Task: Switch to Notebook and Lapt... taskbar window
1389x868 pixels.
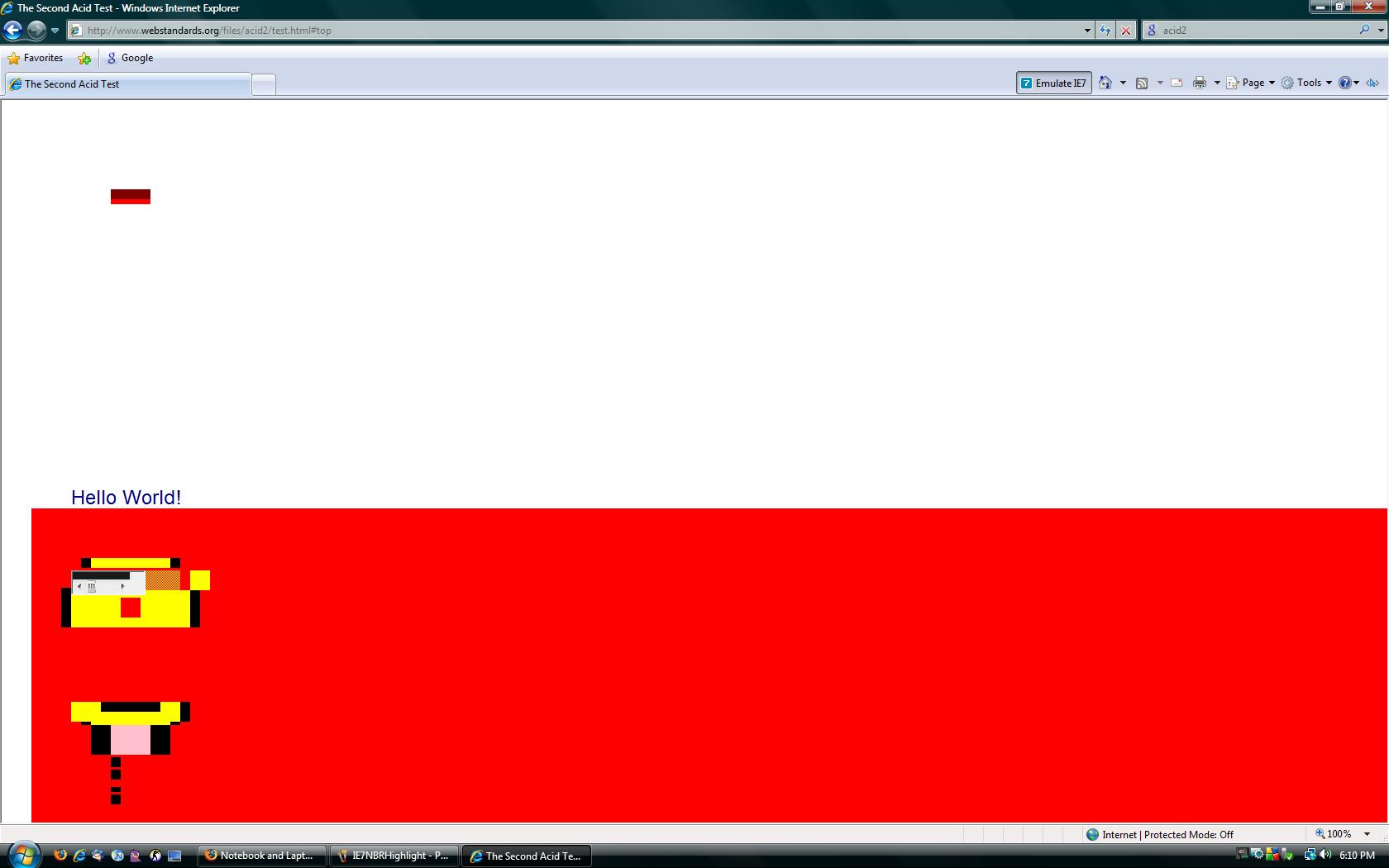Action: point(261,856)
